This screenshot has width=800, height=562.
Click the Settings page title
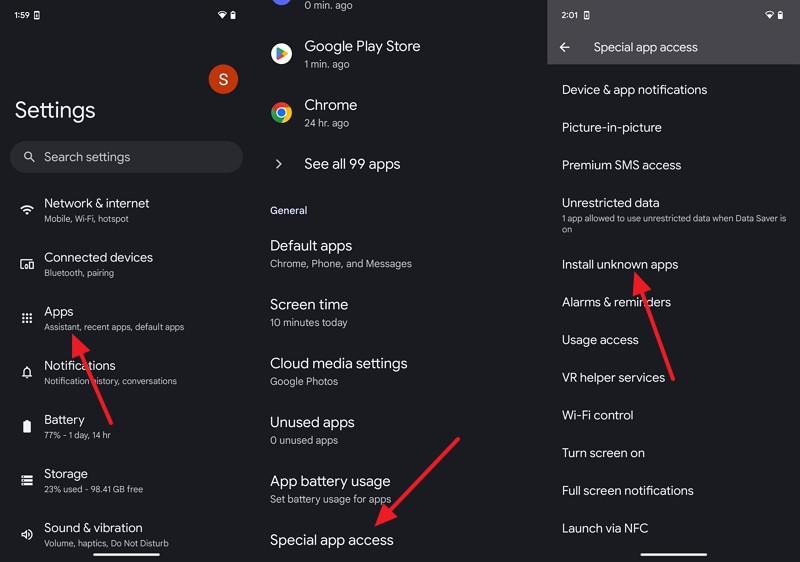(55, 110)
